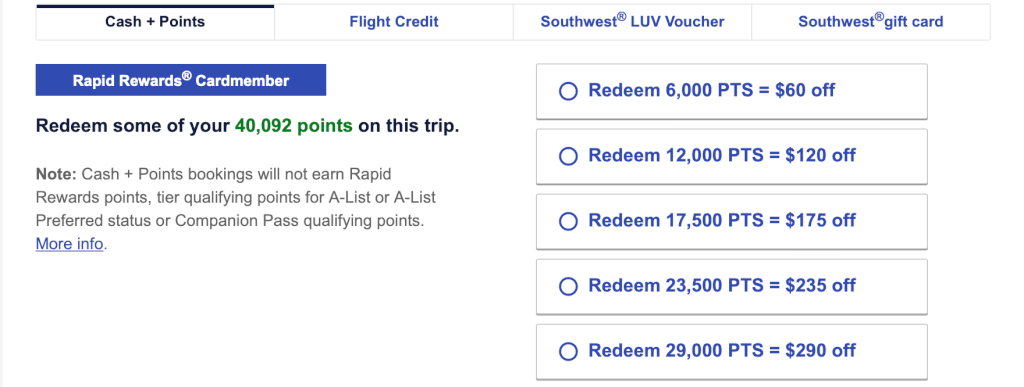Choose the $60 off option label
Image resolution: width=1024 pixels, height=387 pixels.
(x=712, y=90)
